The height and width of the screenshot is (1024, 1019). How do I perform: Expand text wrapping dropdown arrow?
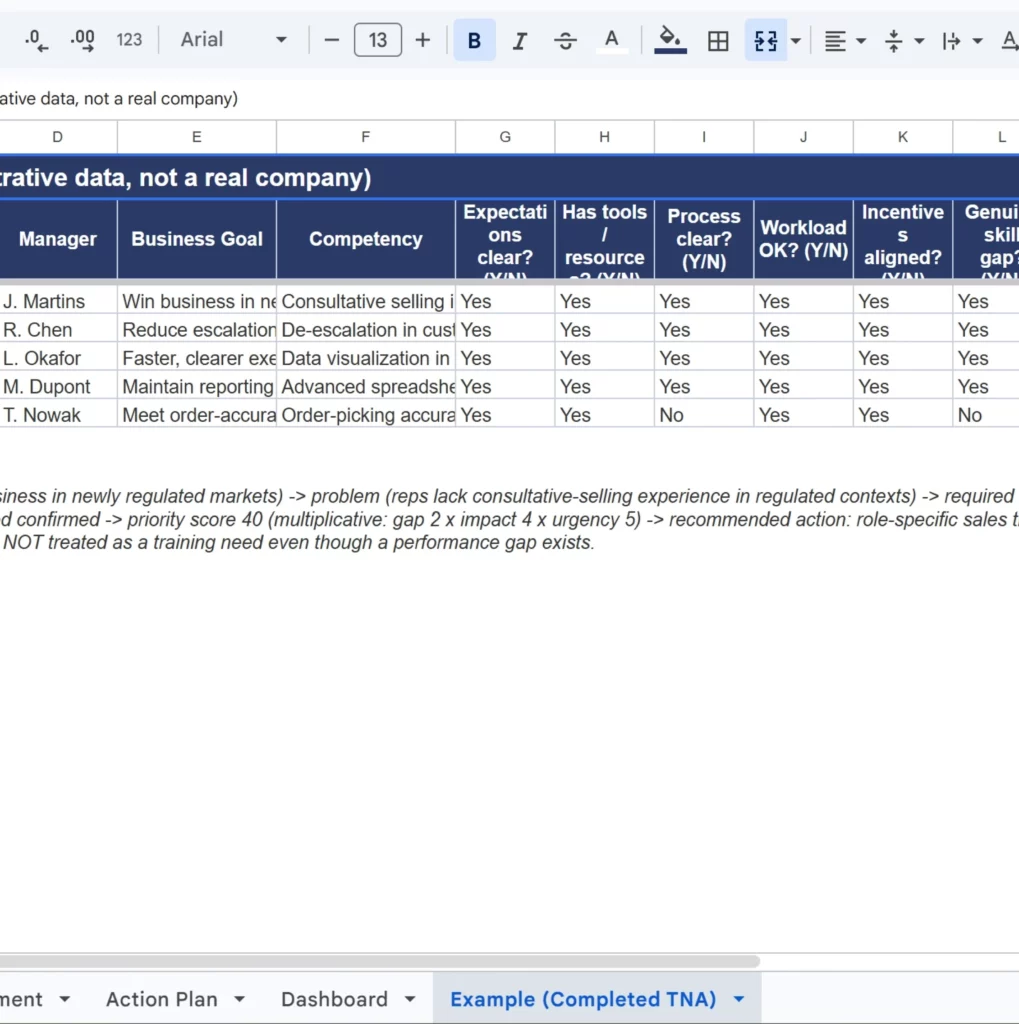point(977,40)
